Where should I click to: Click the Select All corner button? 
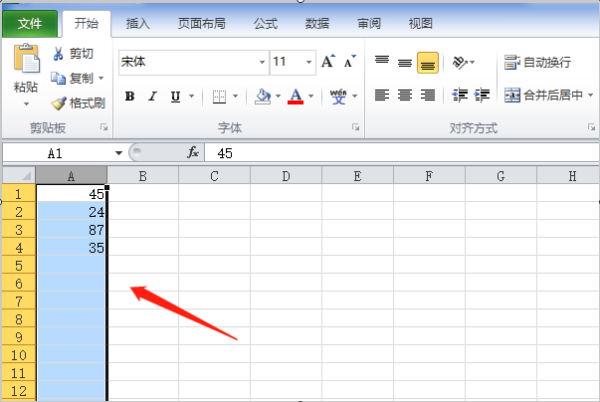[x=19, y=176]
